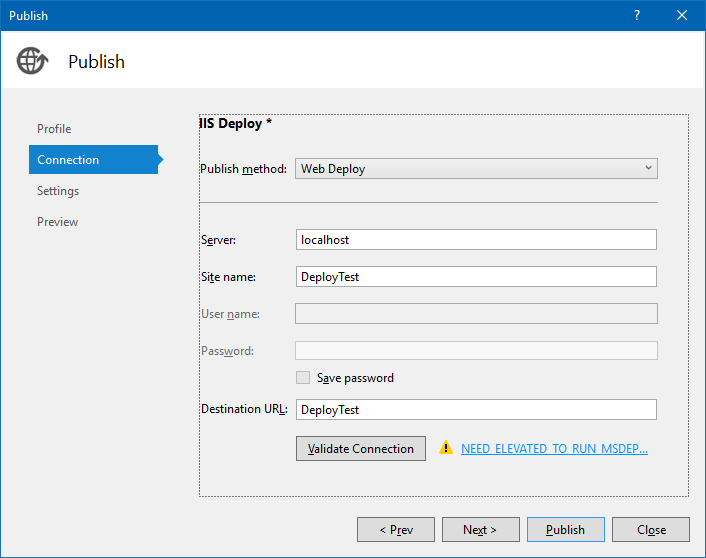This screenshot has width=706, height=558.
Task: Click the Publish method label
Action: click(x=243, y=169)
